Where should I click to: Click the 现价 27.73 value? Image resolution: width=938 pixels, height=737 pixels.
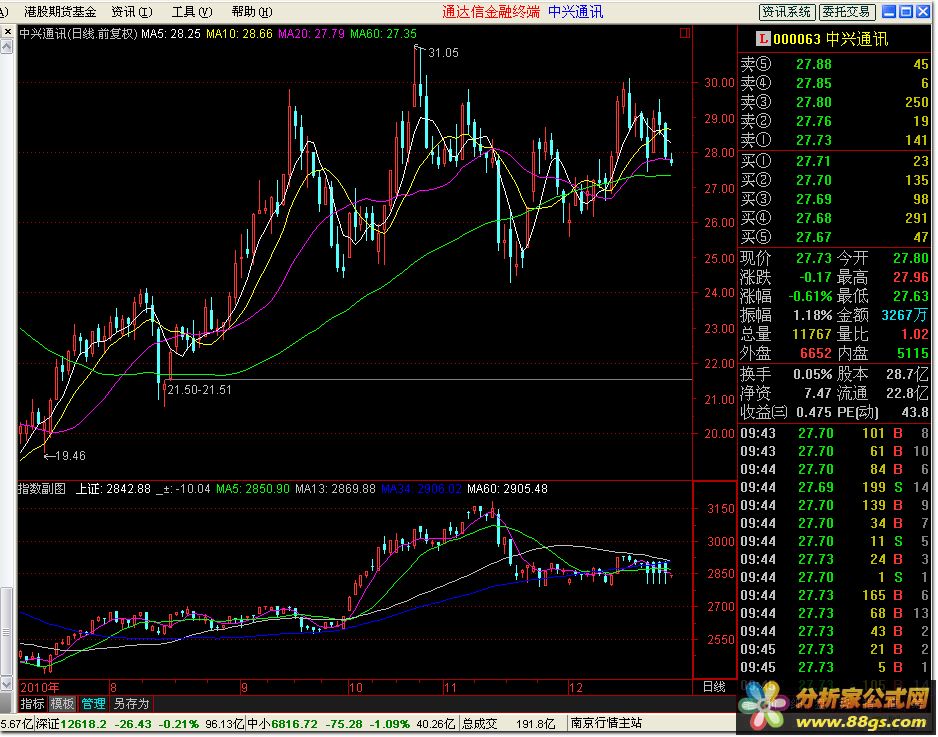[x=814, y=258]
